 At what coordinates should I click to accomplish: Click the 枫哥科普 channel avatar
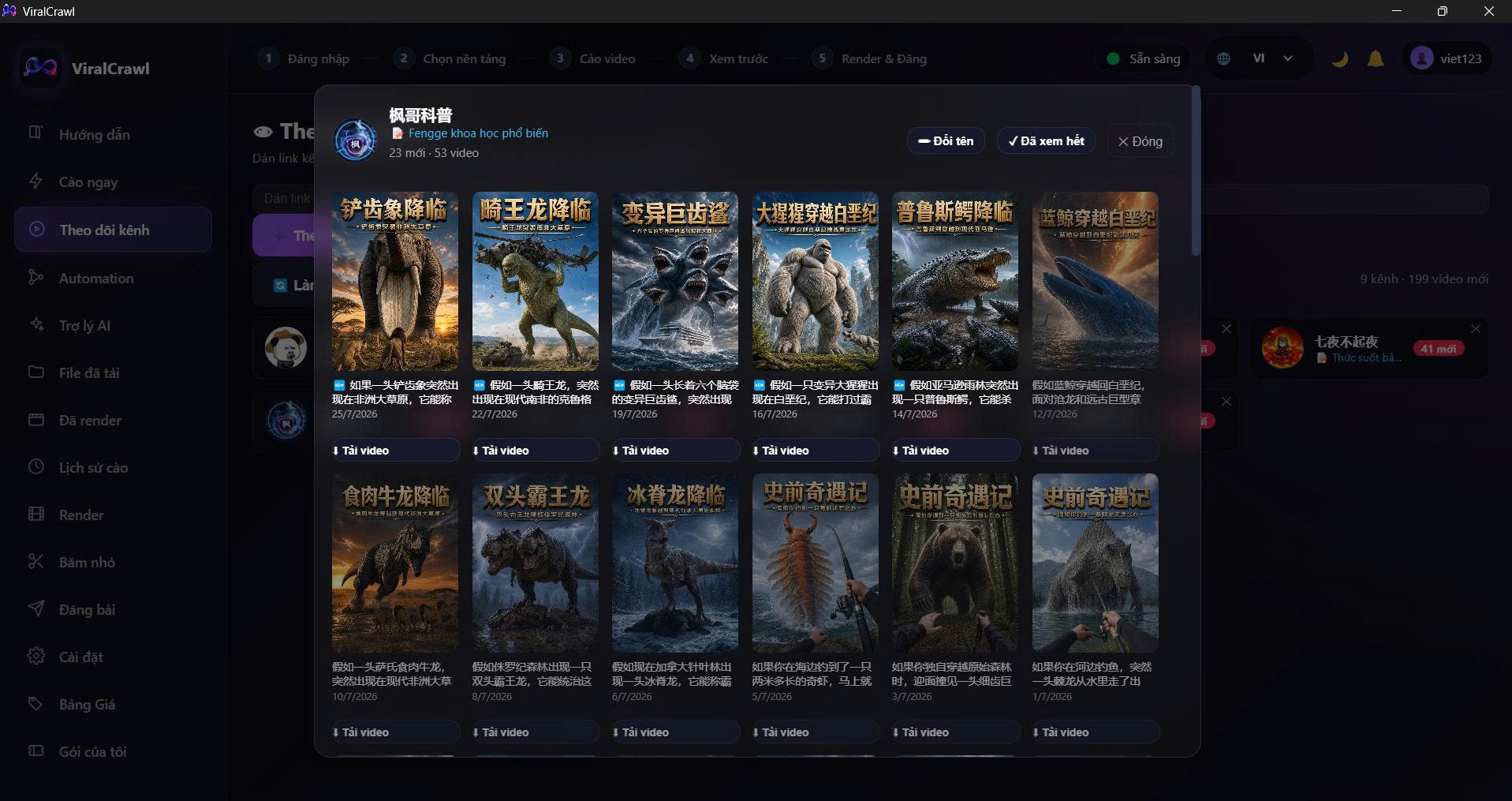click(x=355, y=140)
